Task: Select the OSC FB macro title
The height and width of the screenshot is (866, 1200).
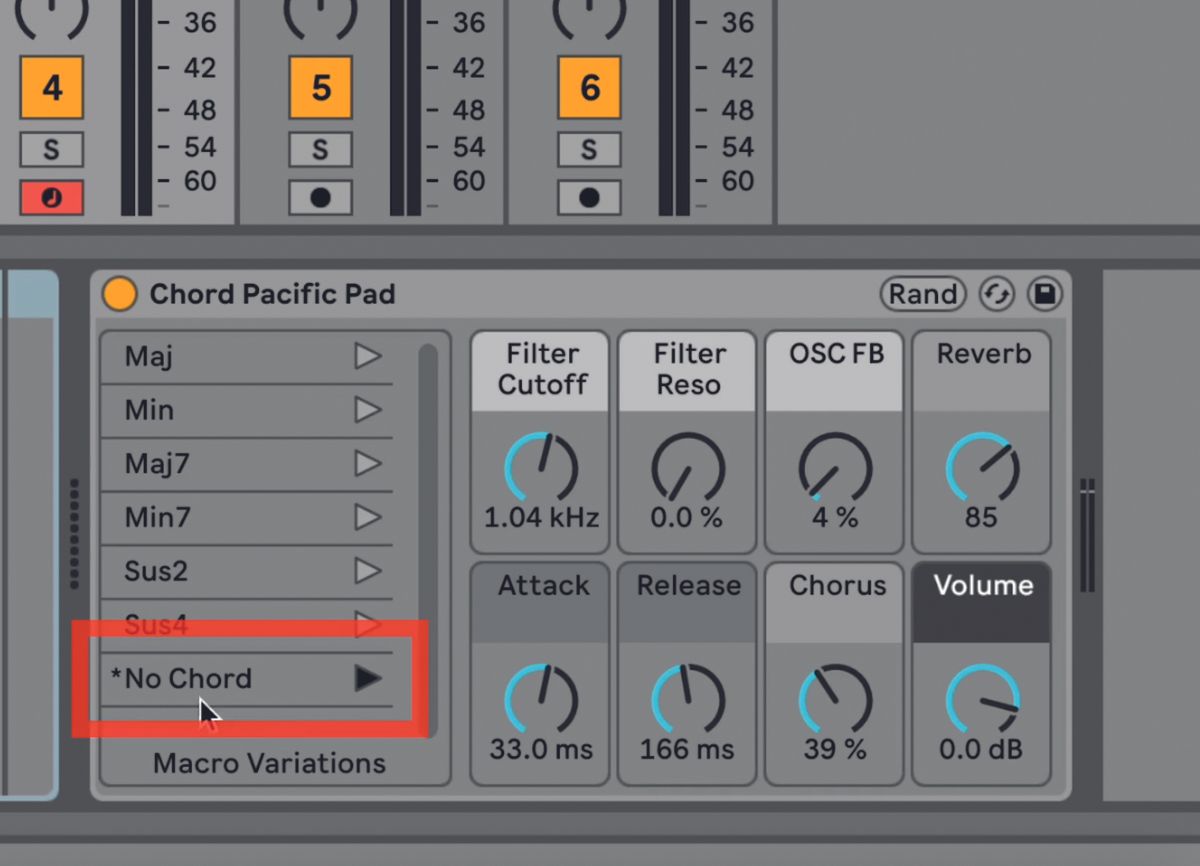Action: 837,354
